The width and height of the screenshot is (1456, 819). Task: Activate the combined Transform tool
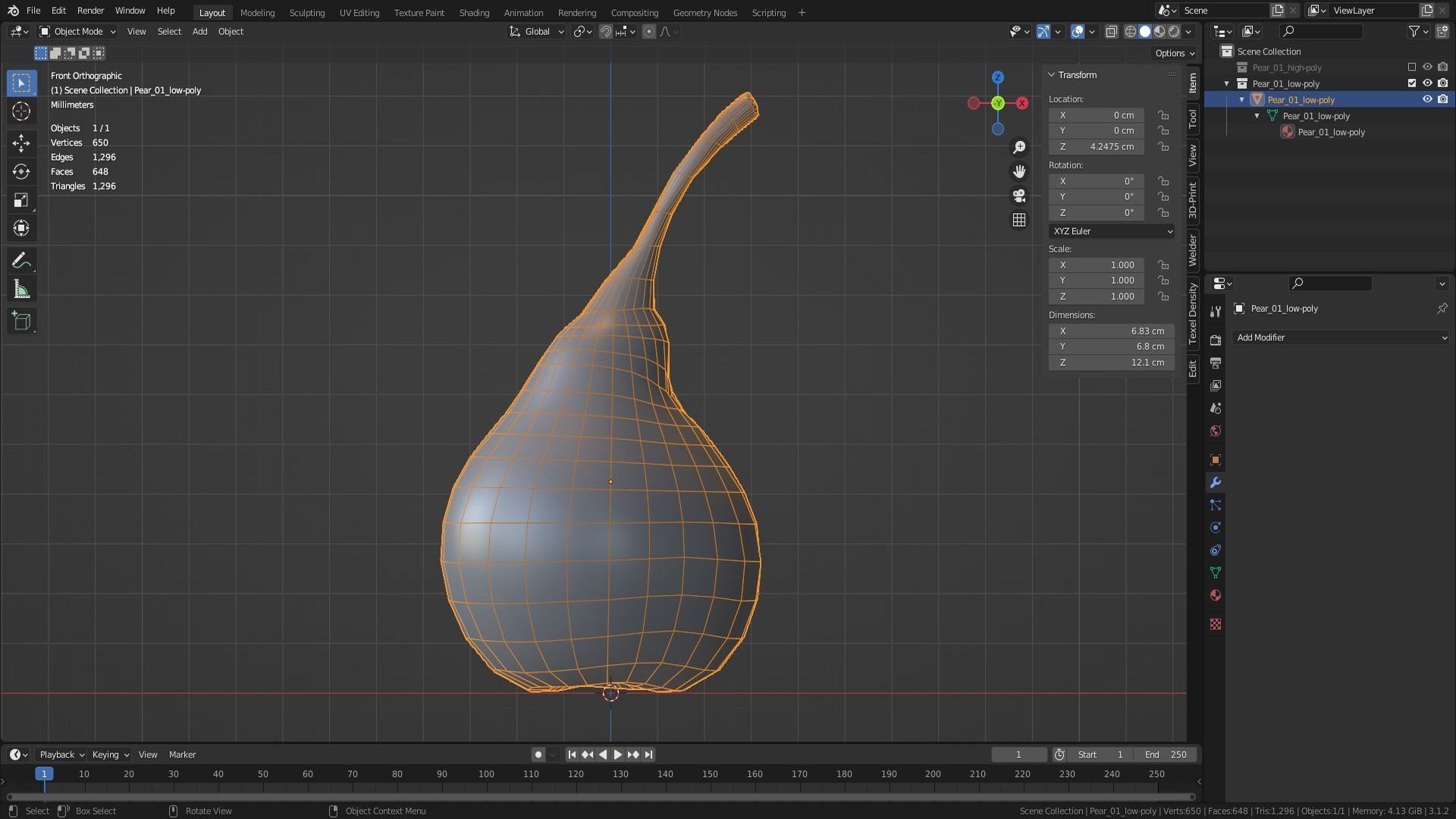tap(21, 228)
